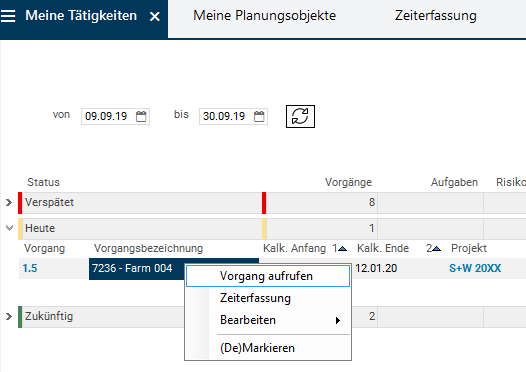
Task: Open calendar picker for bis date
Action: pyautogui.click(x=259, y=116)
